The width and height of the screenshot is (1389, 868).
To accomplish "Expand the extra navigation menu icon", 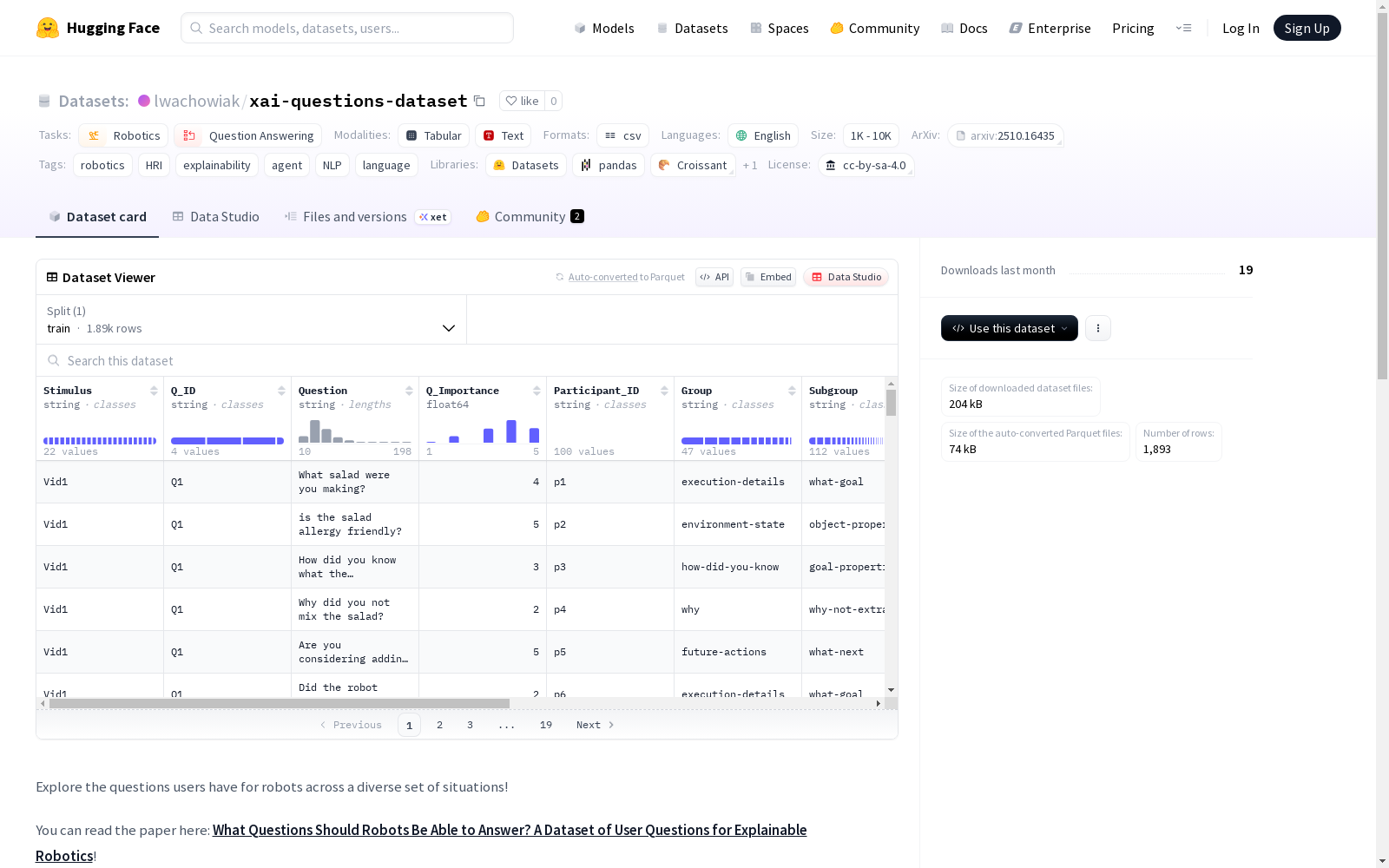I will point(1183,28).
